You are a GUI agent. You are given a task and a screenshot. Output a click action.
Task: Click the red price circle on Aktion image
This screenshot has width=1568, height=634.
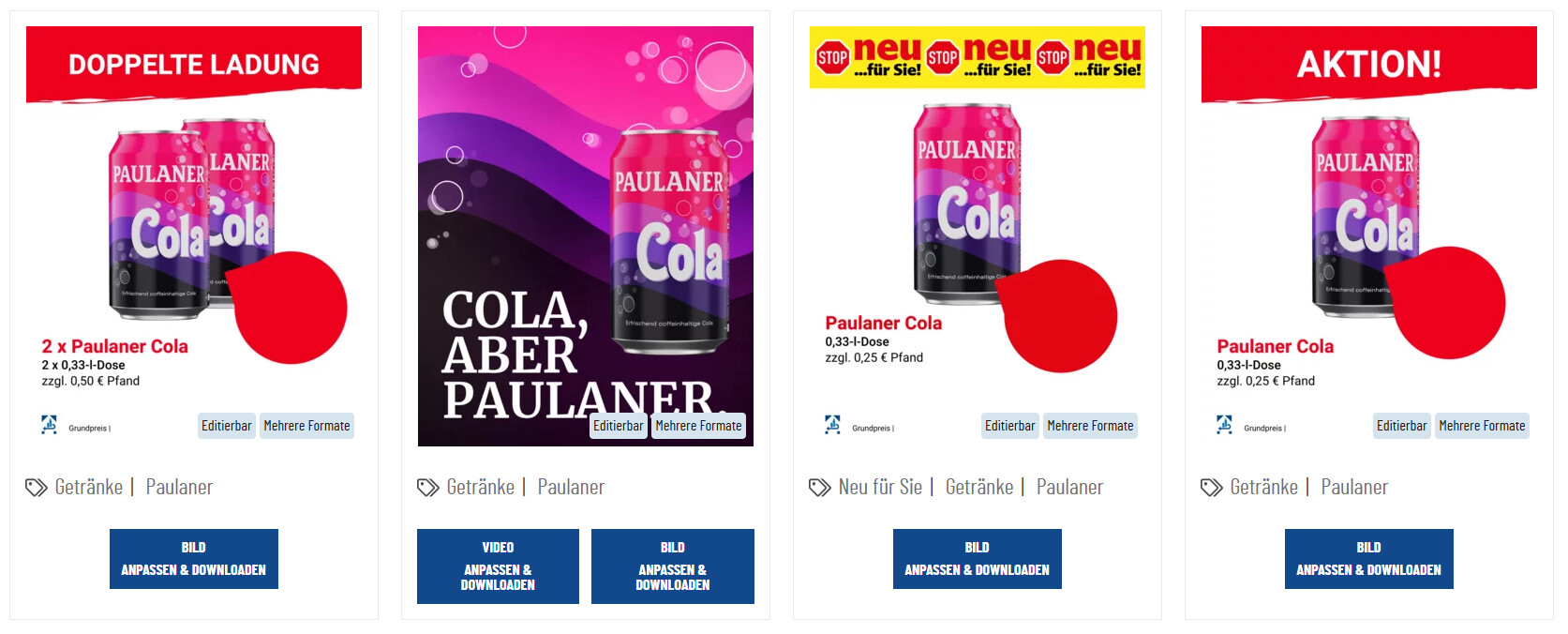click(1445, 303)
